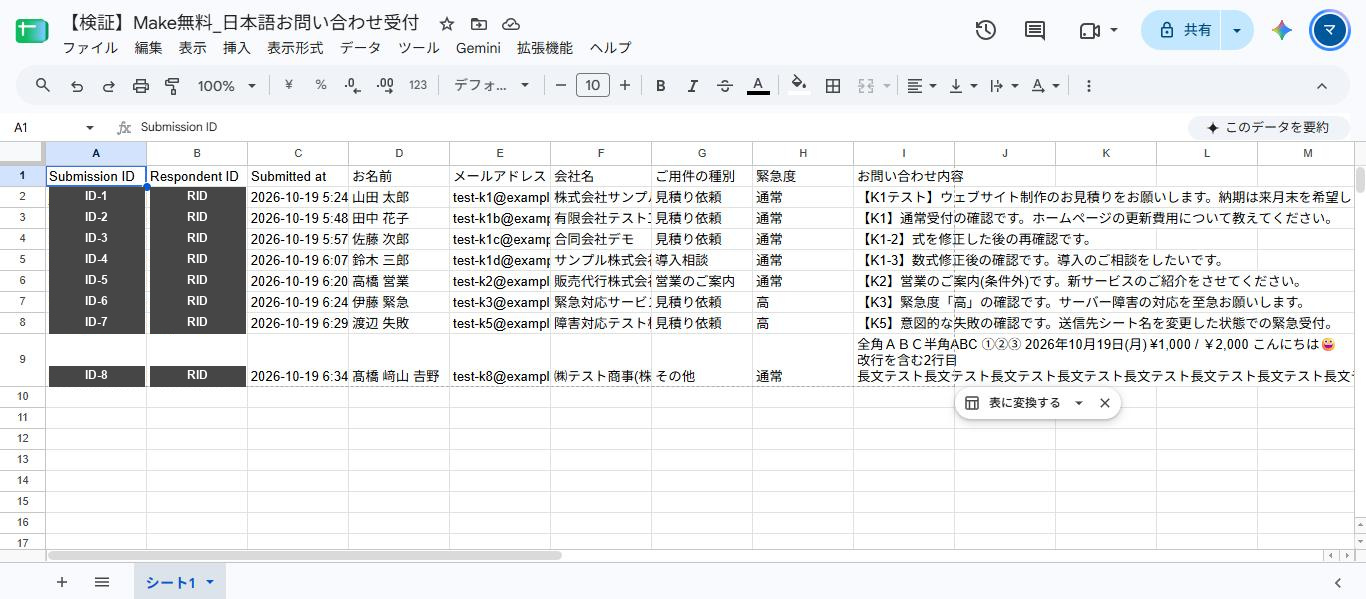Edit the font size field

tap(593, 86)
